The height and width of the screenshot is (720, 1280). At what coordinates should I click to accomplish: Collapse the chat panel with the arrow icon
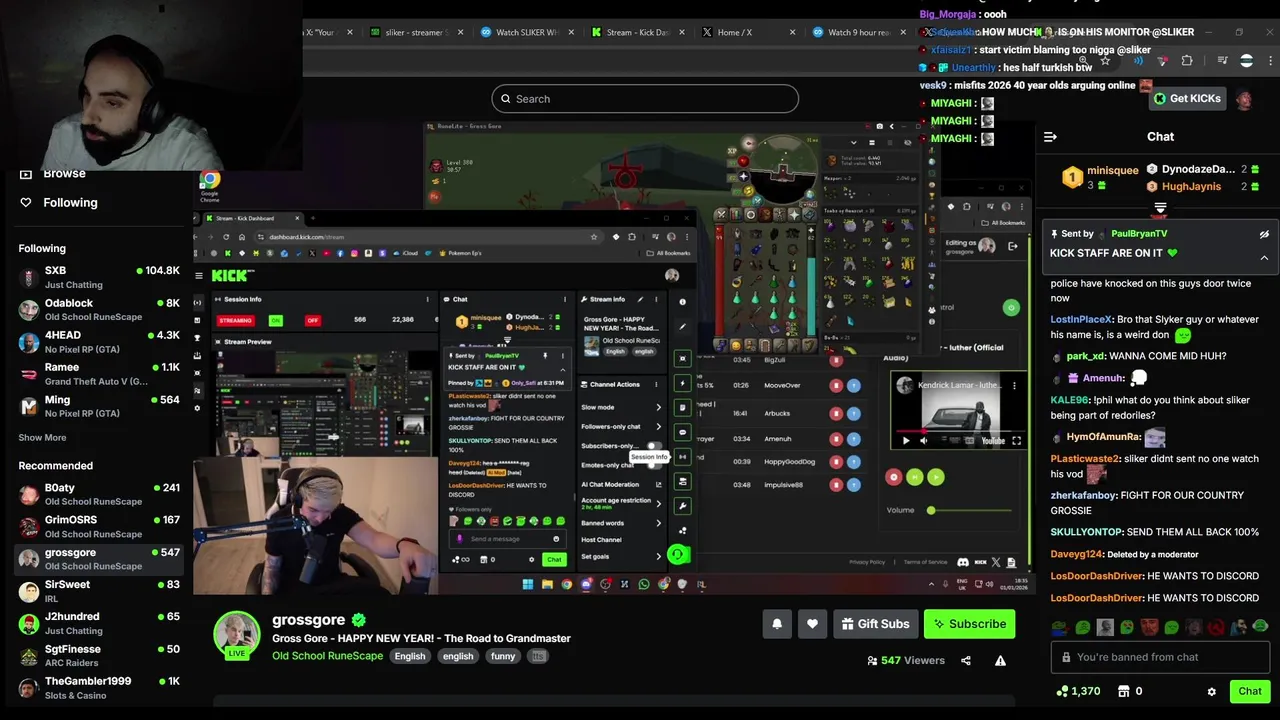pos(1049,137)
